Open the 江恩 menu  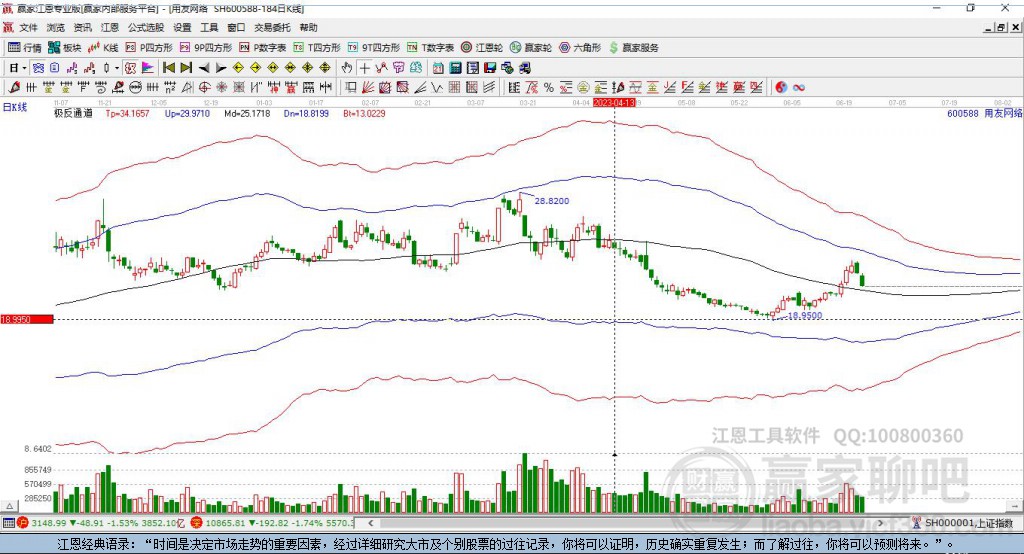(x=110, y=27)
